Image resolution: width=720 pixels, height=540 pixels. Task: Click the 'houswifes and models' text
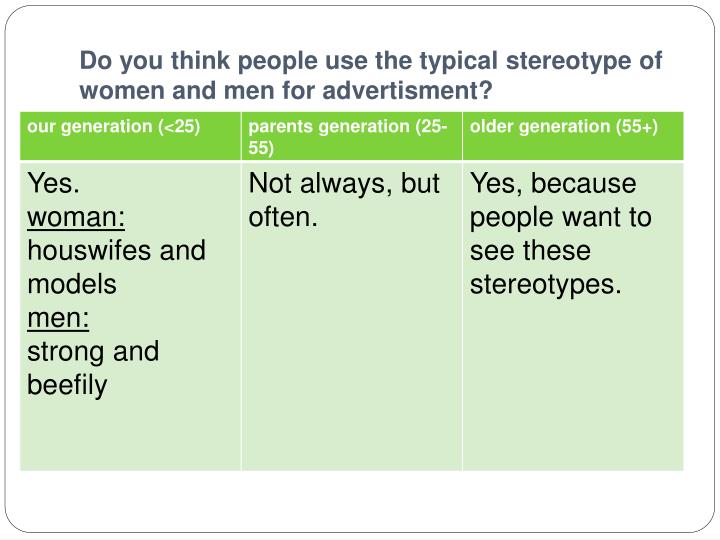point(117,267)
